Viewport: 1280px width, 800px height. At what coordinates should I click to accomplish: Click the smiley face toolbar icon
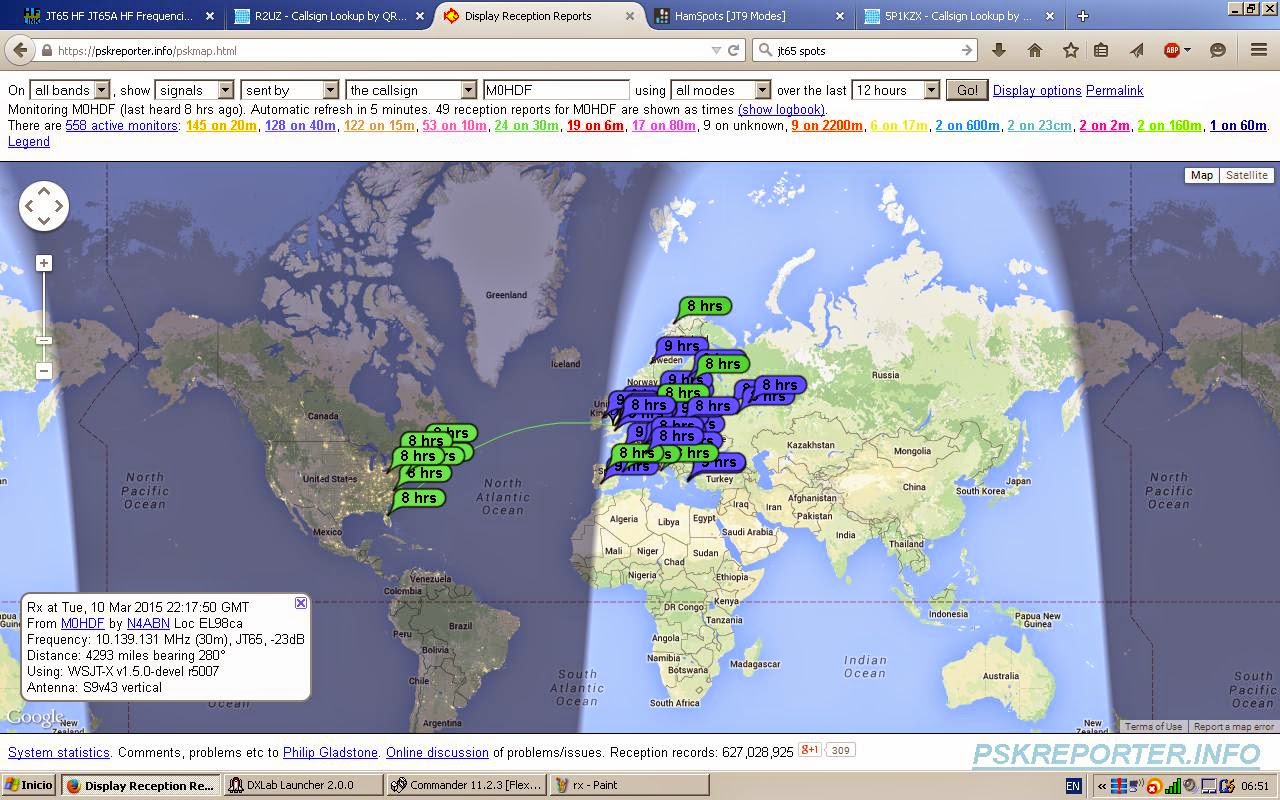[1218, 50]
